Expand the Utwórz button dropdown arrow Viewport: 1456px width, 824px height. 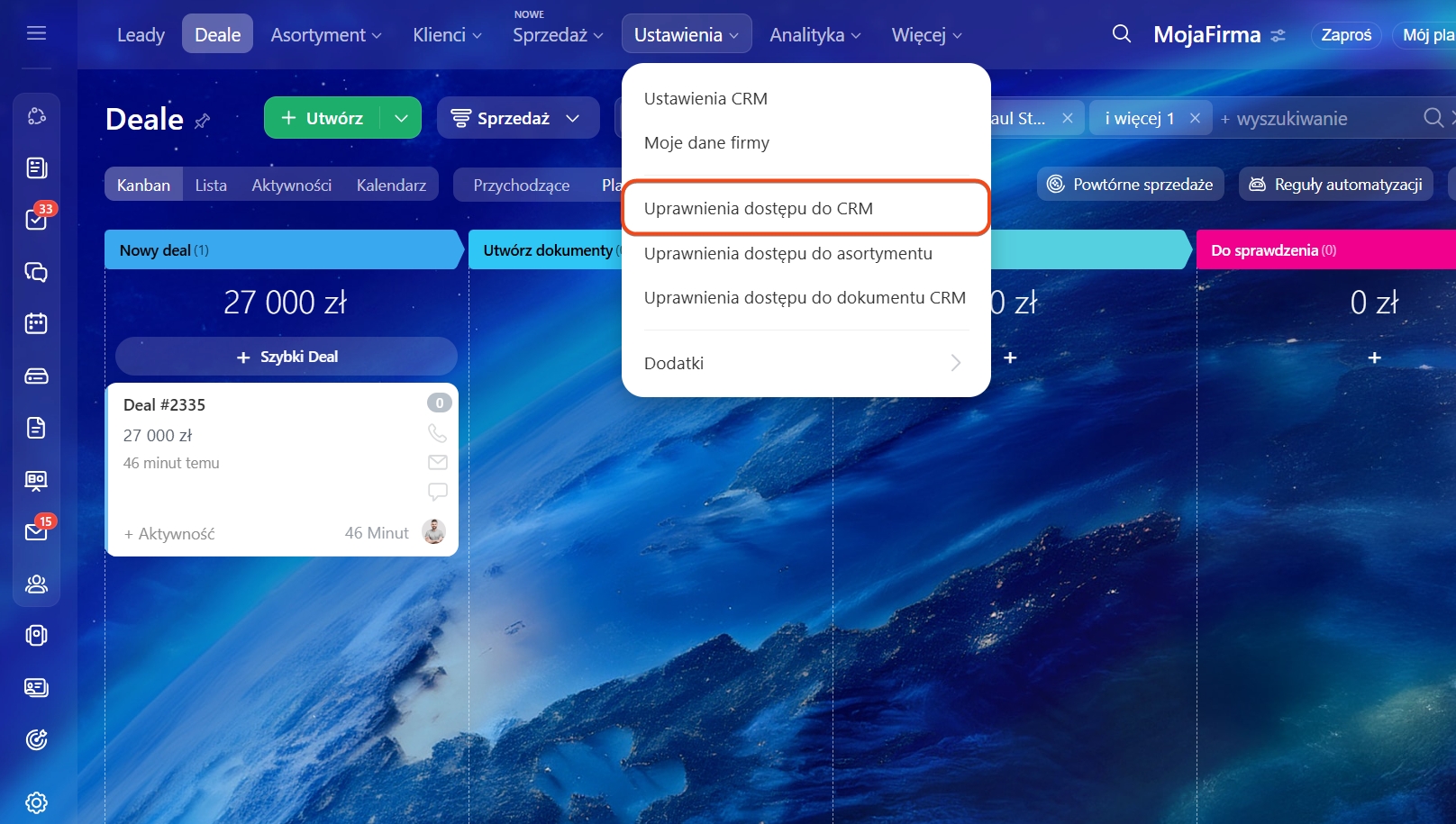[401, 118]
